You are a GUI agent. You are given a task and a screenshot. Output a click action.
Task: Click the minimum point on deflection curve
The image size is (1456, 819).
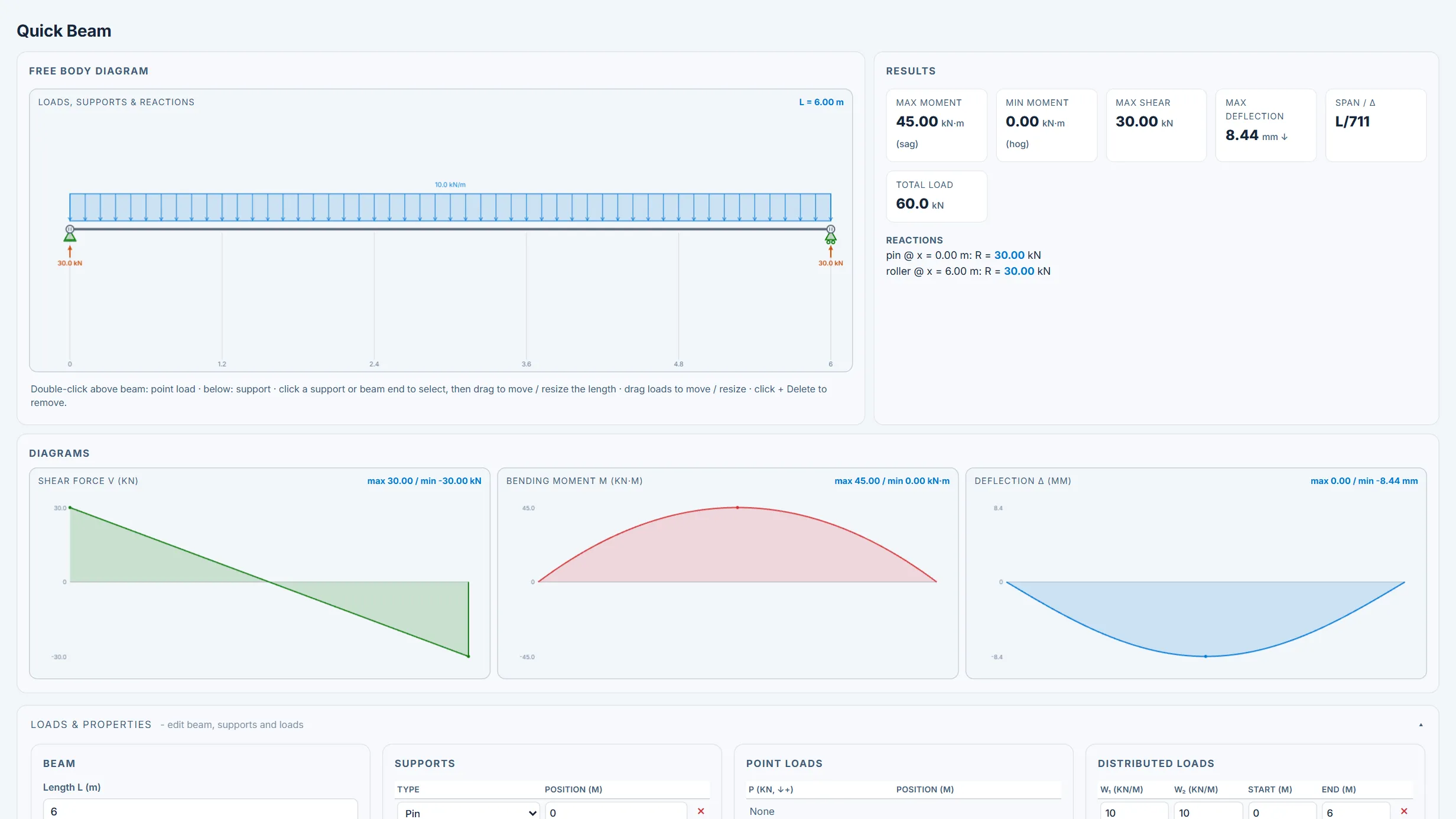pos(1205,656)
